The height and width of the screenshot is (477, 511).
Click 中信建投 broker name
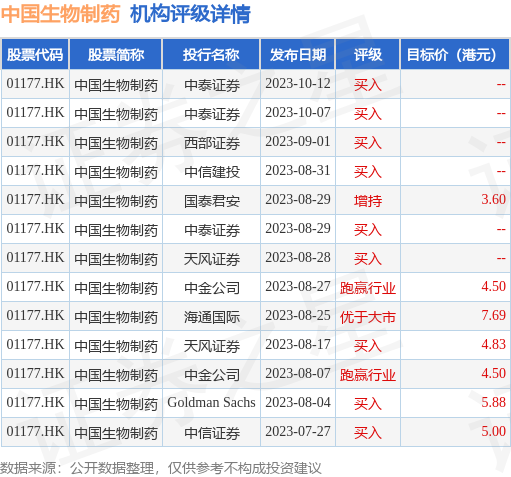212,172
